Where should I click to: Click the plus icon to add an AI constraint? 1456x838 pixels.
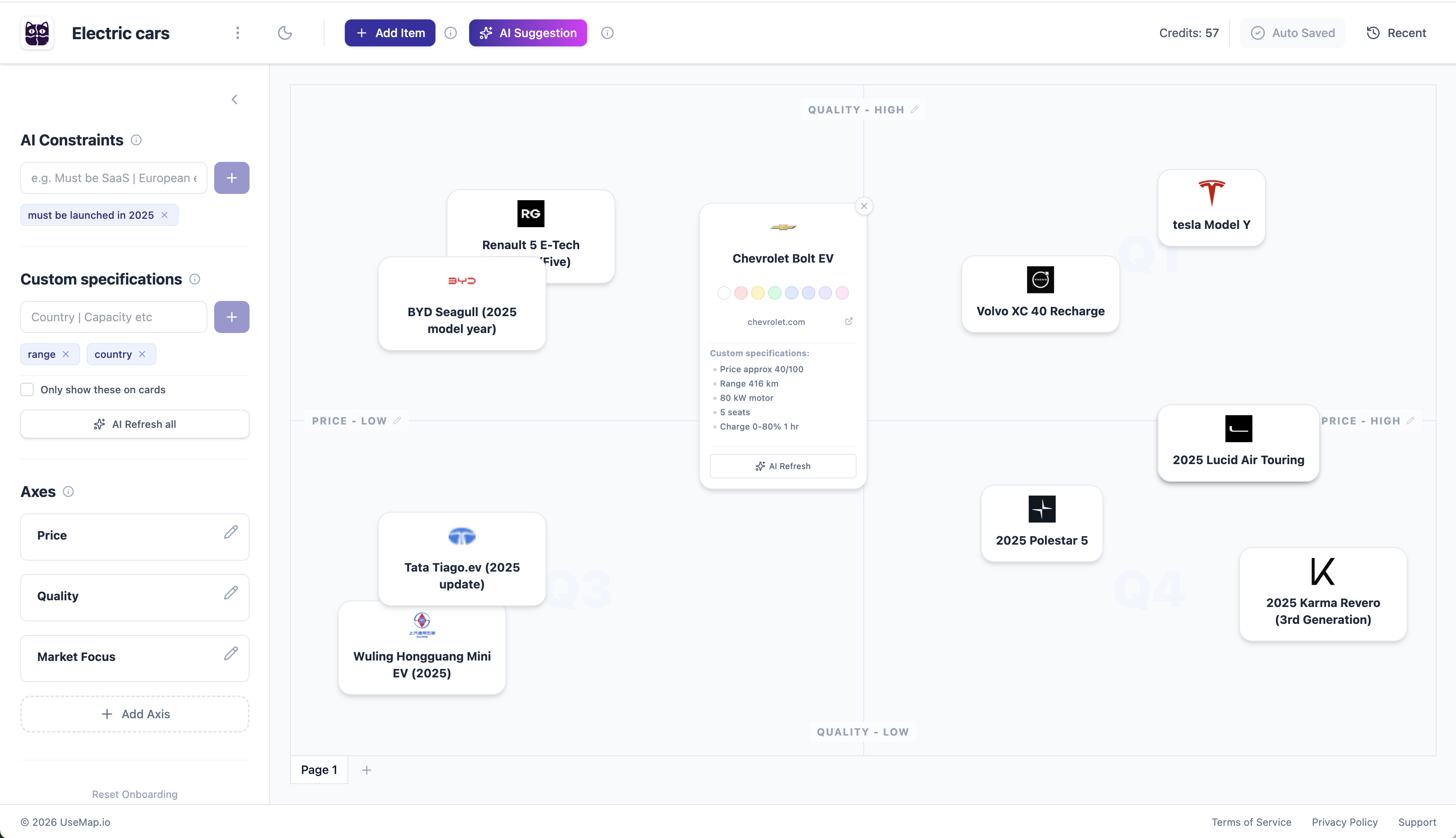[231, 177]
